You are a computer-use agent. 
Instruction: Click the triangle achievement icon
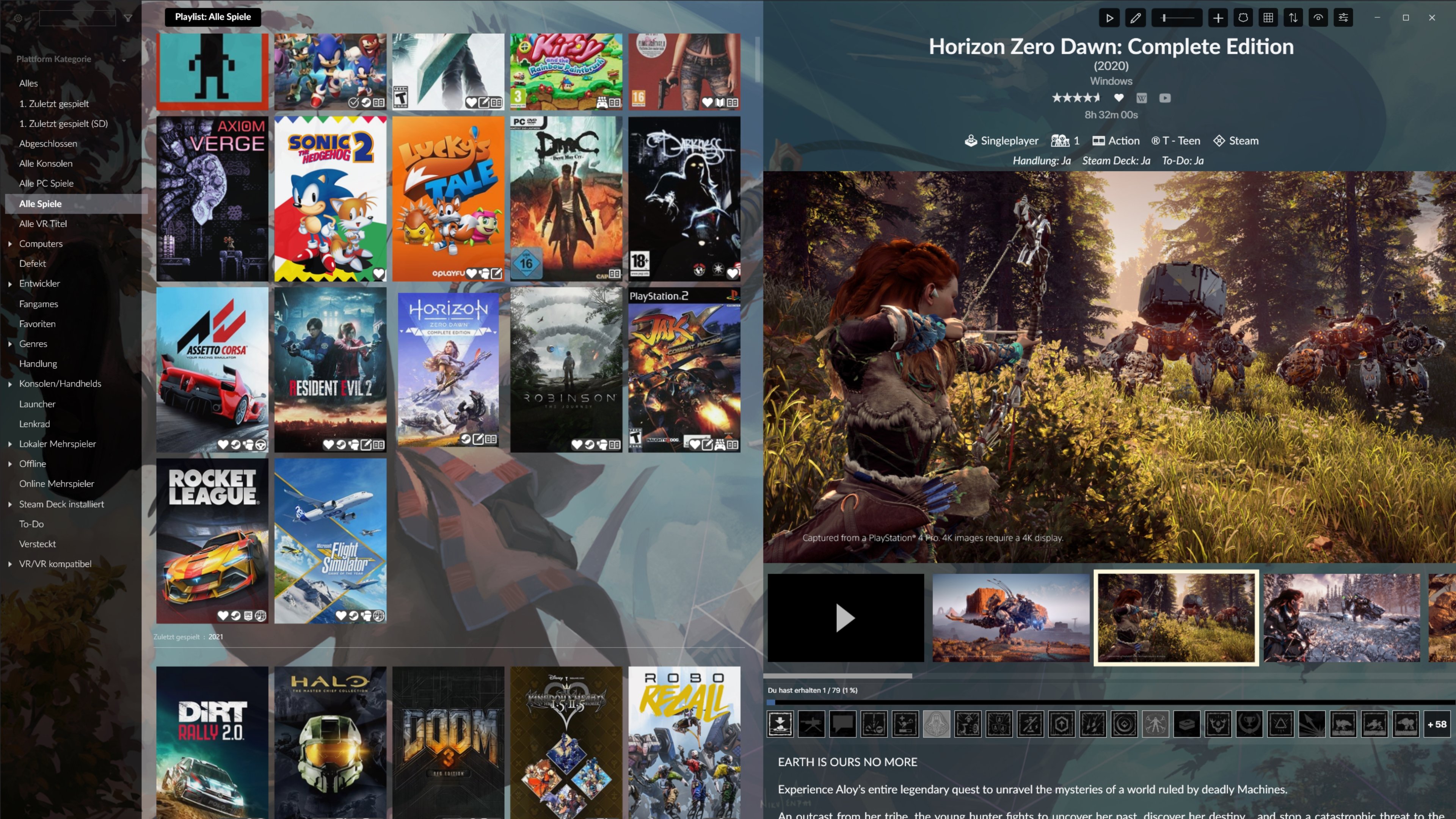click(1281, 724)
